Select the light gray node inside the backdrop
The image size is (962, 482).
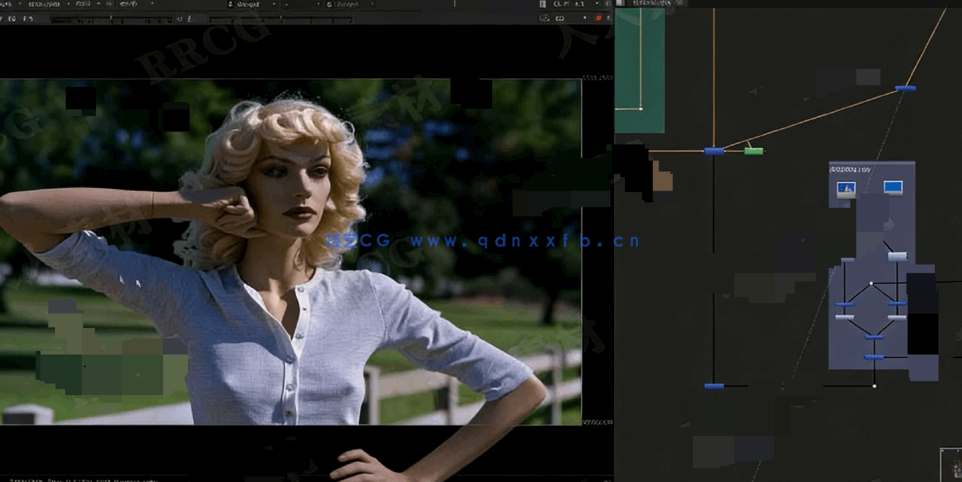pos(897,256)
